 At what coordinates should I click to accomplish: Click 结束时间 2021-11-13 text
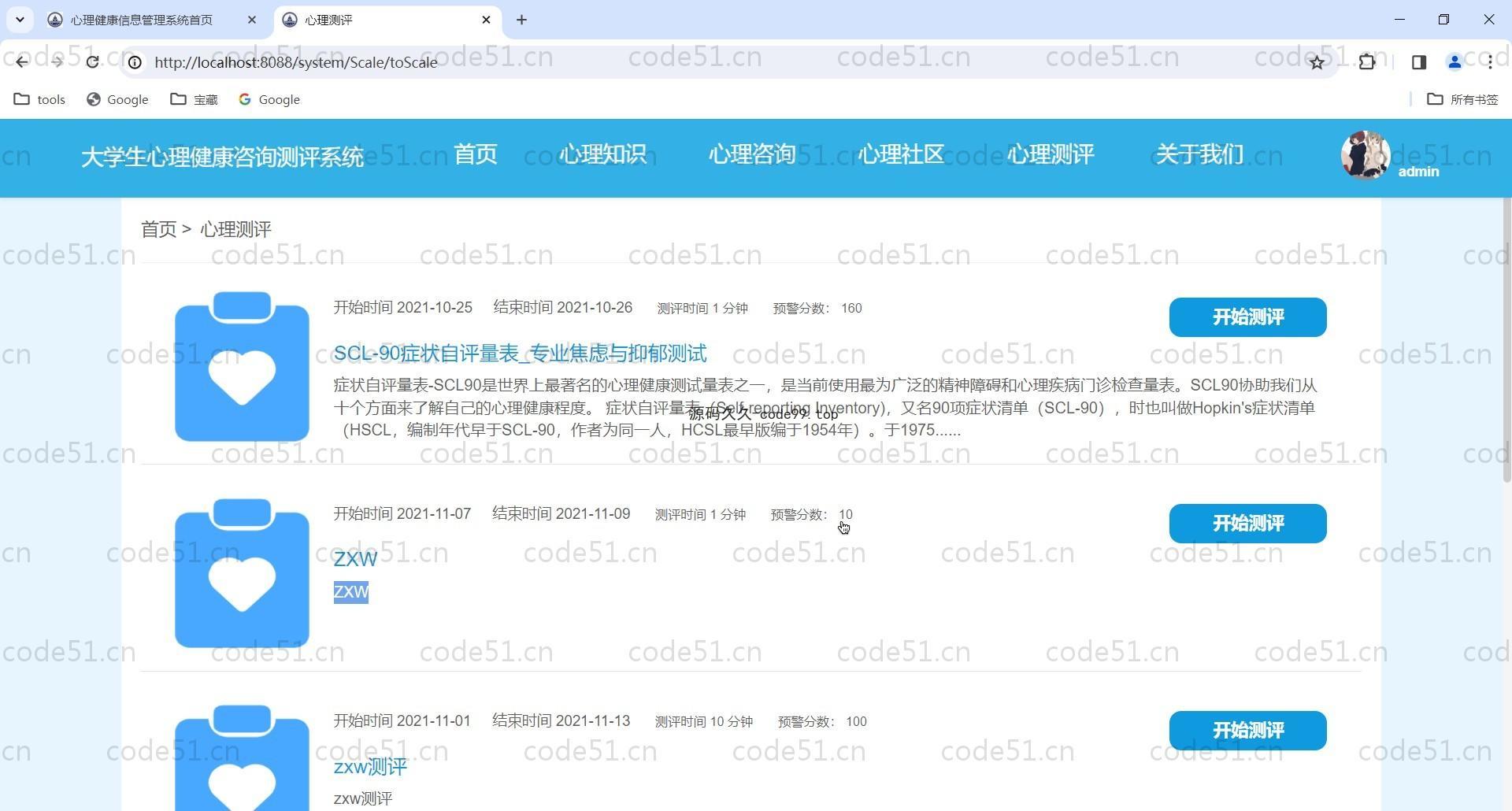(561, 721)
